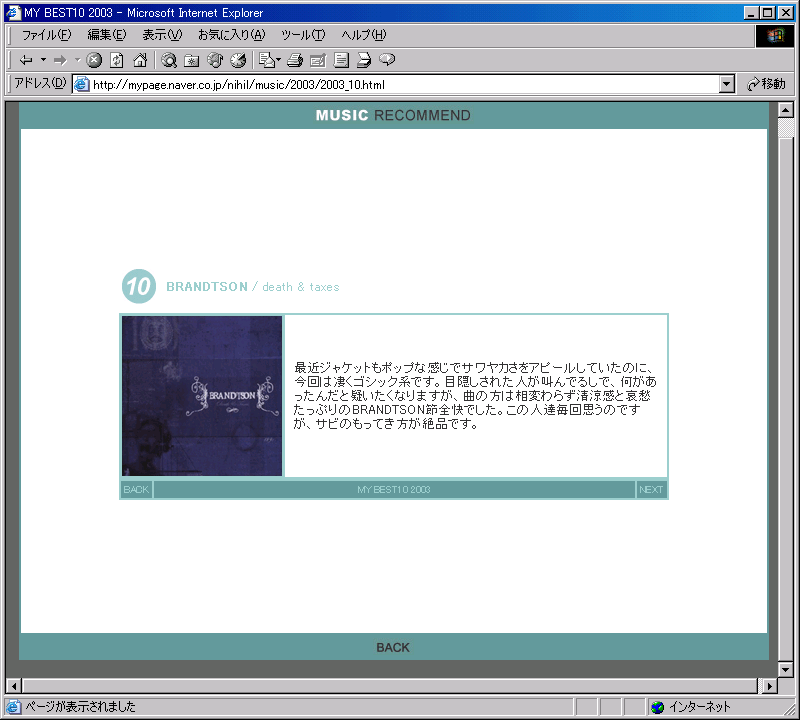Go forward with the toolbar Forward arrow
The height and width of the screenshot is (720, 800).
tap(60, 60)
